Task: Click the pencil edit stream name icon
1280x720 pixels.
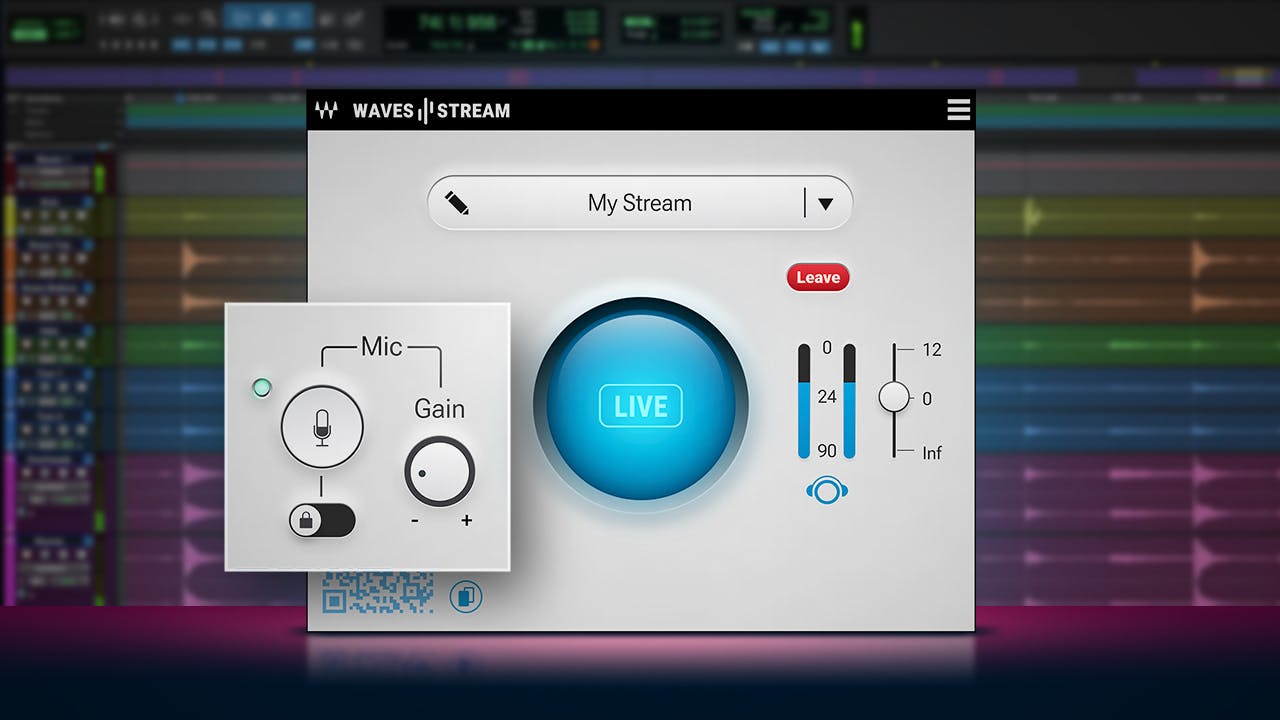Action: pos(457,203)
